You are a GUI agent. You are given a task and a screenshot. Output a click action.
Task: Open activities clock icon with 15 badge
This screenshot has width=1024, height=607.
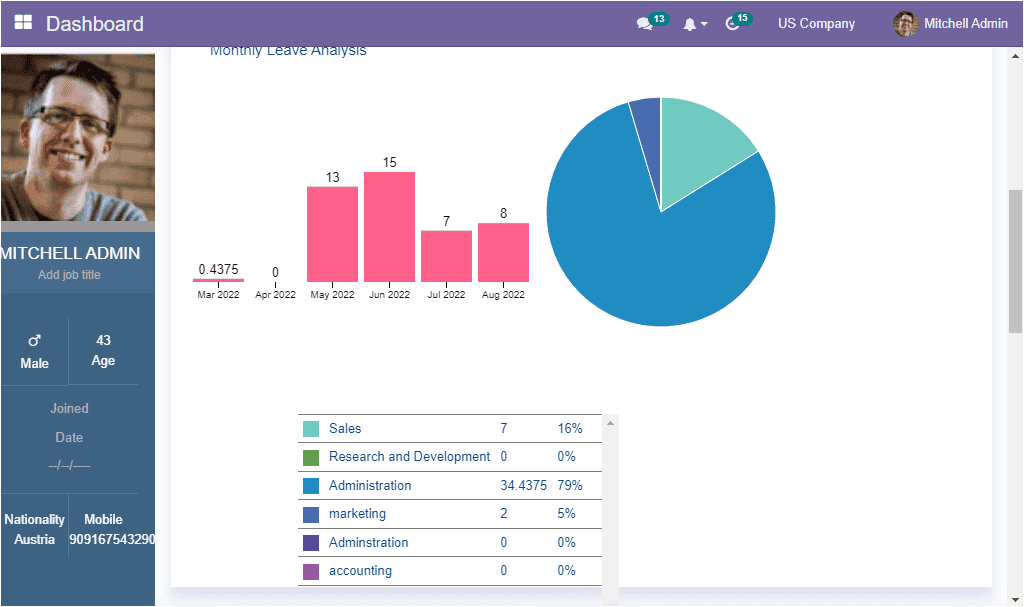coord(733,24)
